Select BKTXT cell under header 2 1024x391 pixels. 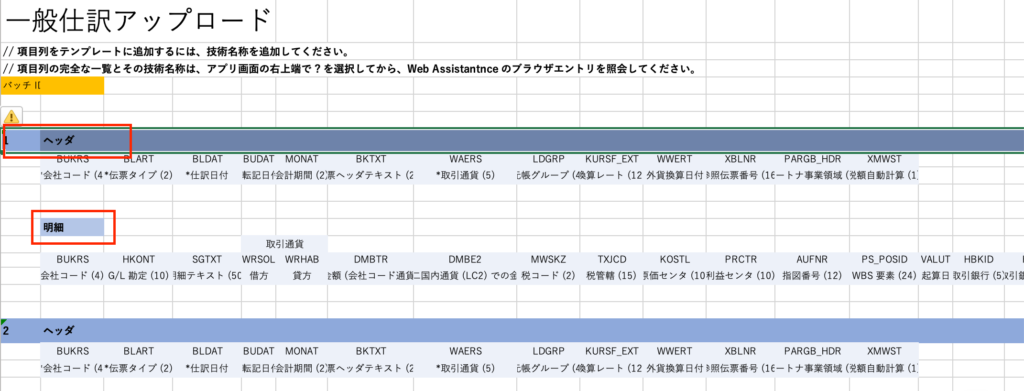(371, 351)
